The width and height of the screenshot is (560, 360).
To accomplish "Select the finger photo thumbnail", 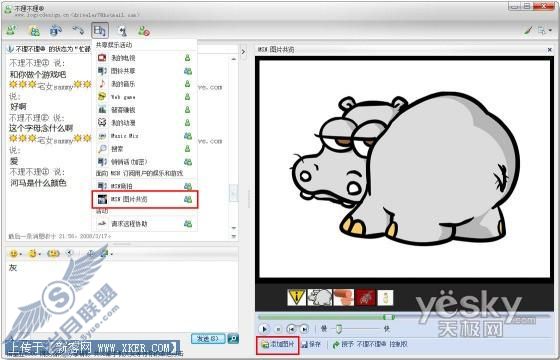I will [x=344, y=298].
